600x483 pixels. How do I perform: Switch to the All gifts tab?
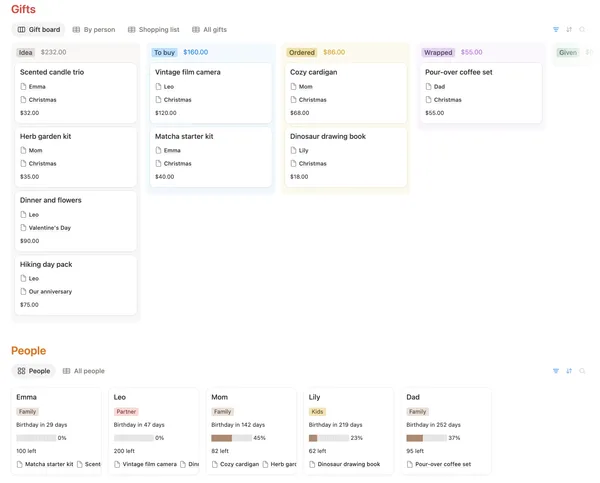[x=209, y=29]
